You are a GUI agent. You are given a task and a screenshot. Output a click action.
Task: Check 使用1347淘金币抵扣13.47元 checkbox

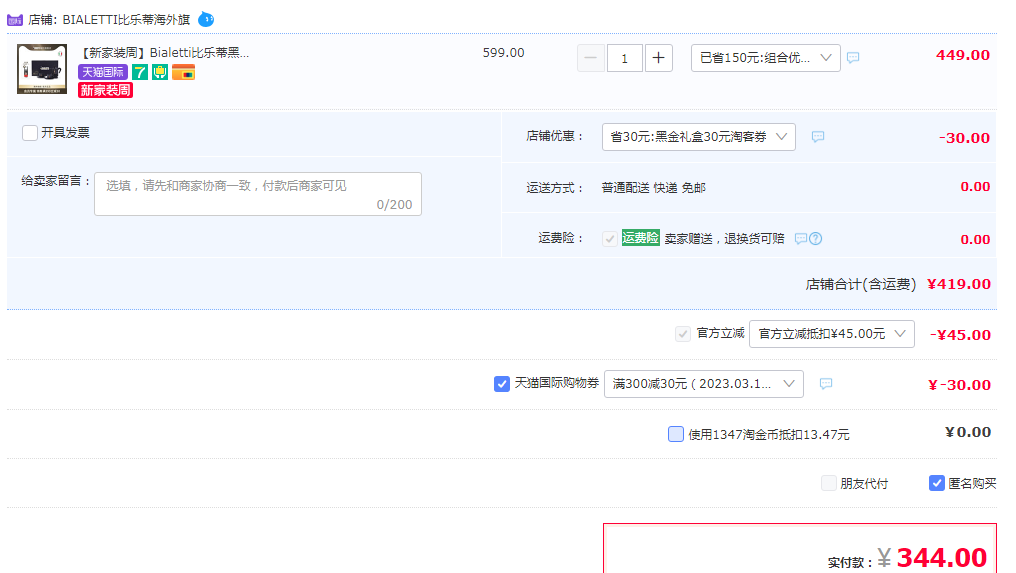676,434
